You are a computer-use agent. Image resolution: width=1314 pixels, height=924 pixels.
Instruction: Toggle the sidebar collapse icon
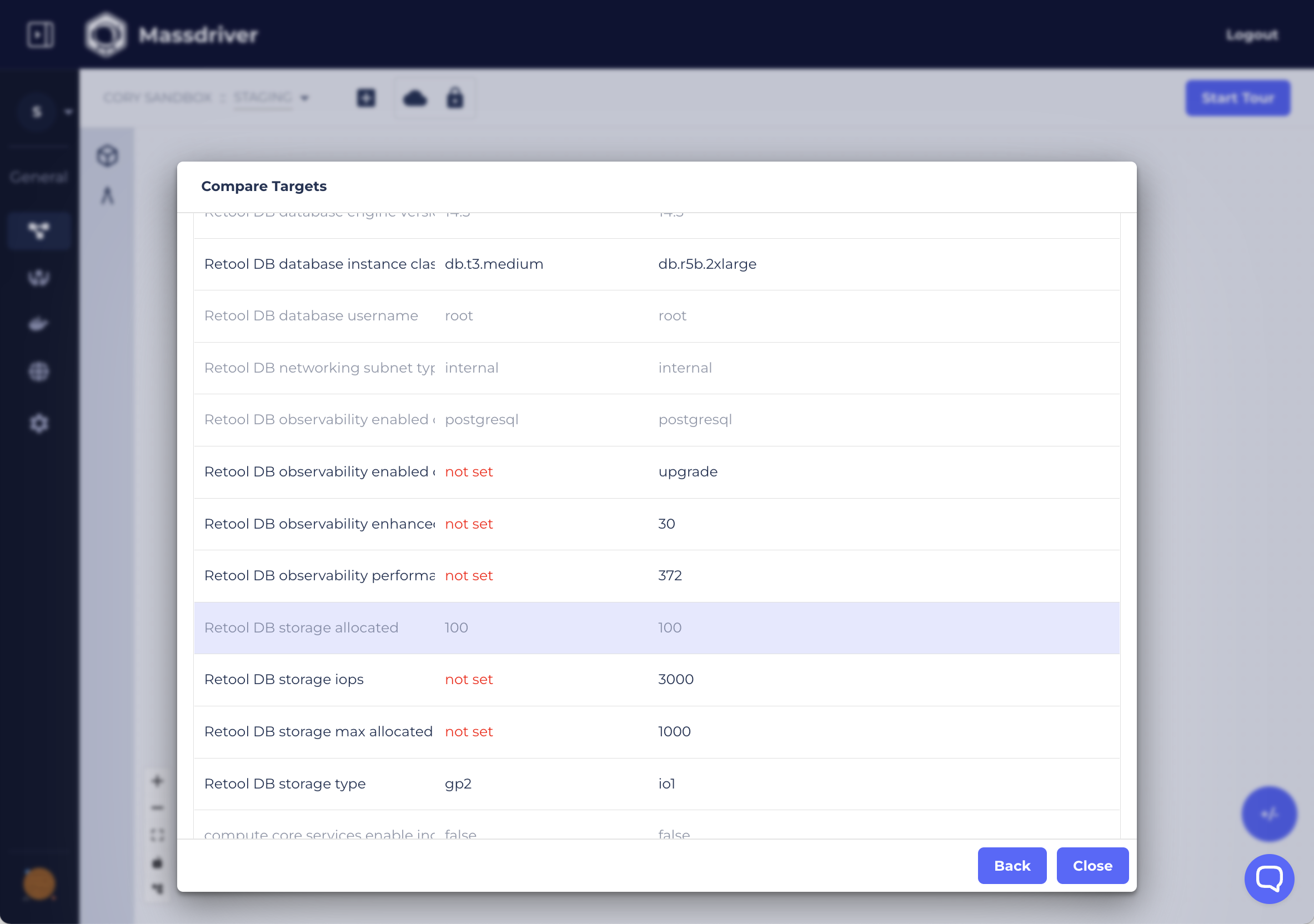40,35
